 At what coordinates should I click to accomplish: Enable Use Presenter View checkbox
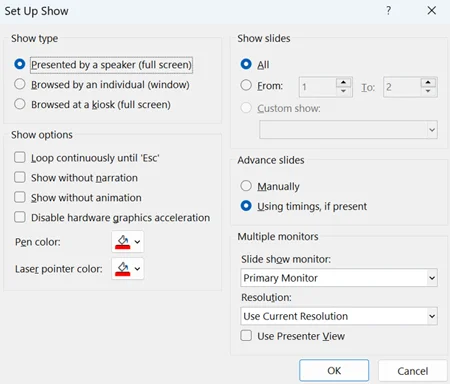(246, 335)
